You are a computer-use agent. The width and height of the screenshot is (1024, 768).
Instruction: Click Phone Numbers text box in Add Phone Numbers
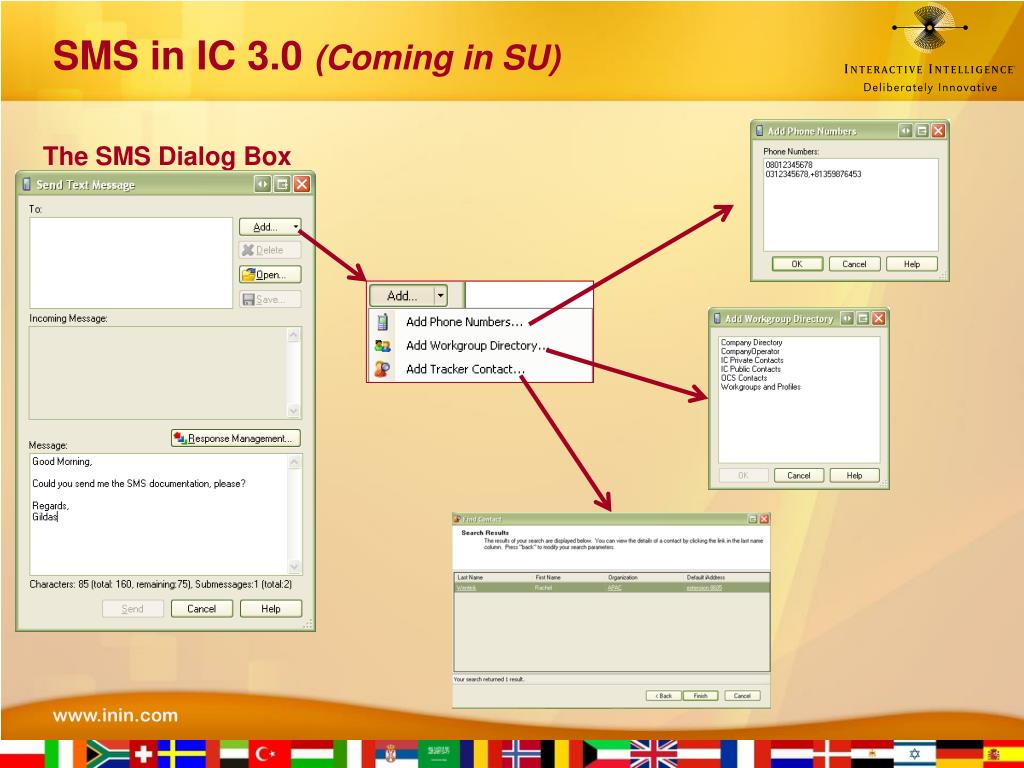coord(851,204)
